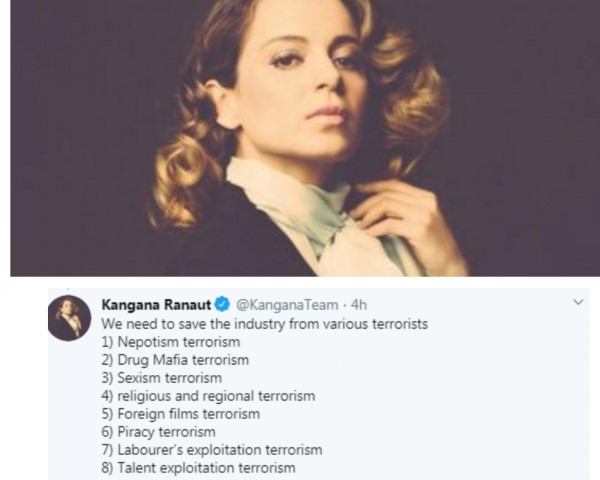Click the Kangana Ranaut display name

point(156,305)
